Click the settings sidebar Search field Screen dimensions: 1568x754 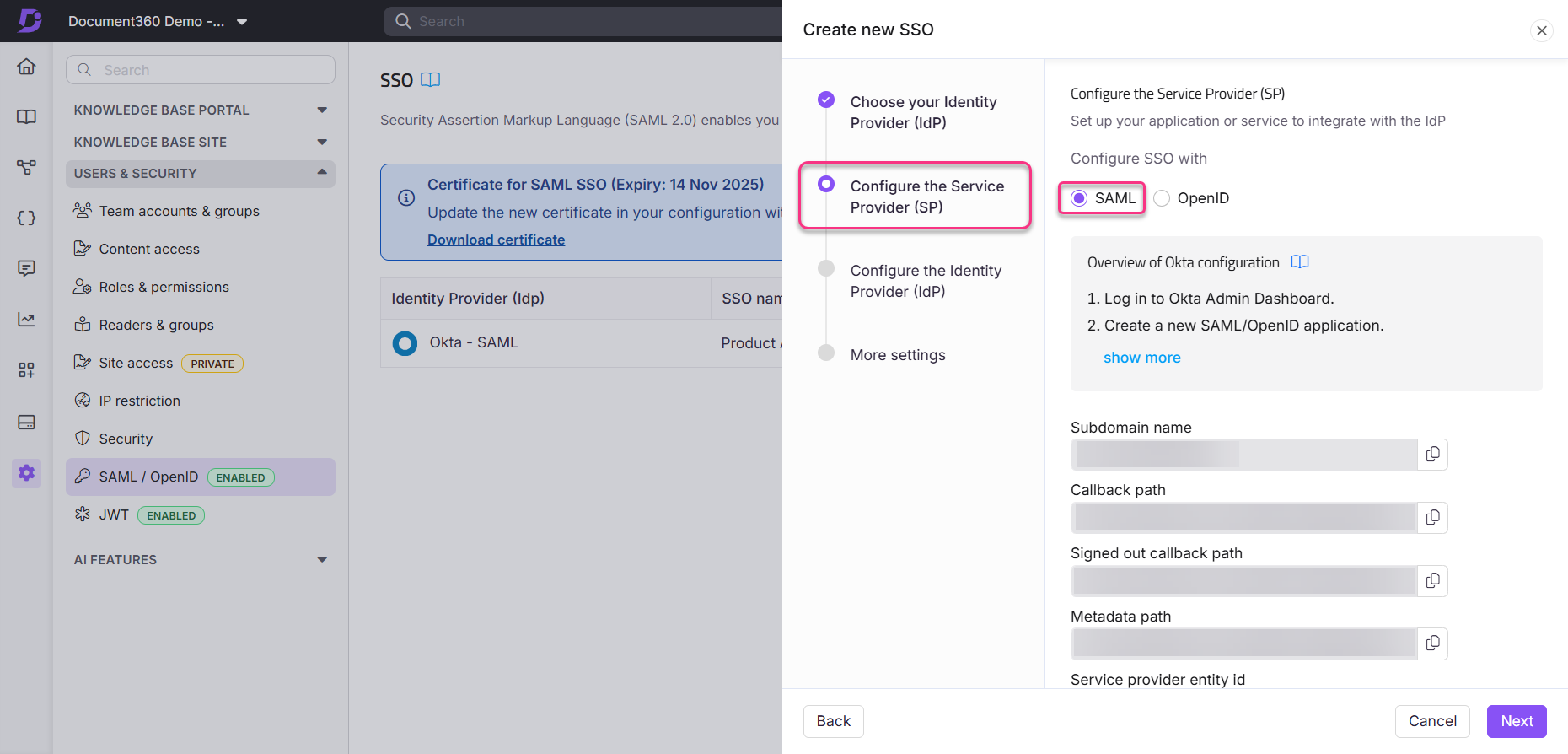(x=201, y=70)
